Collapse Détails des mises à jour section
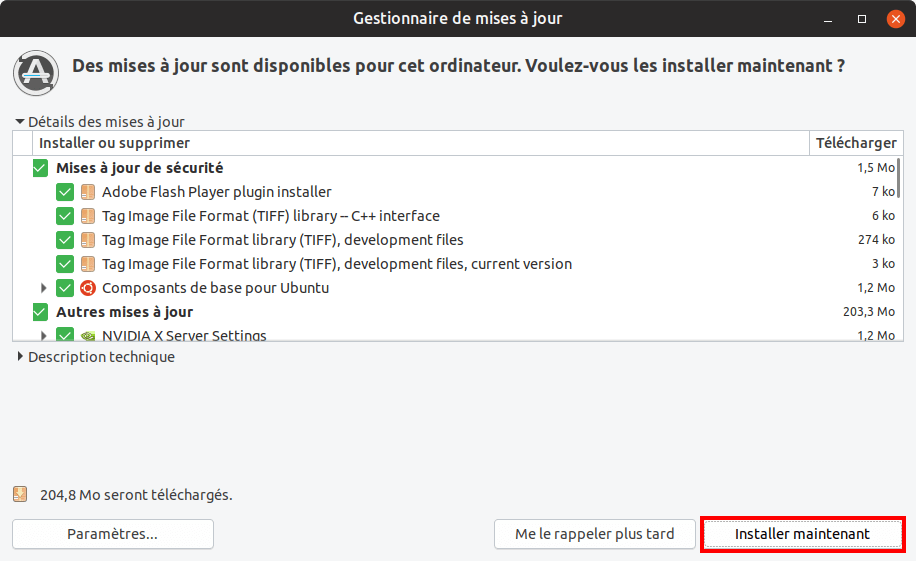Viewport: 916px width, 561px height. coord(20,122)
